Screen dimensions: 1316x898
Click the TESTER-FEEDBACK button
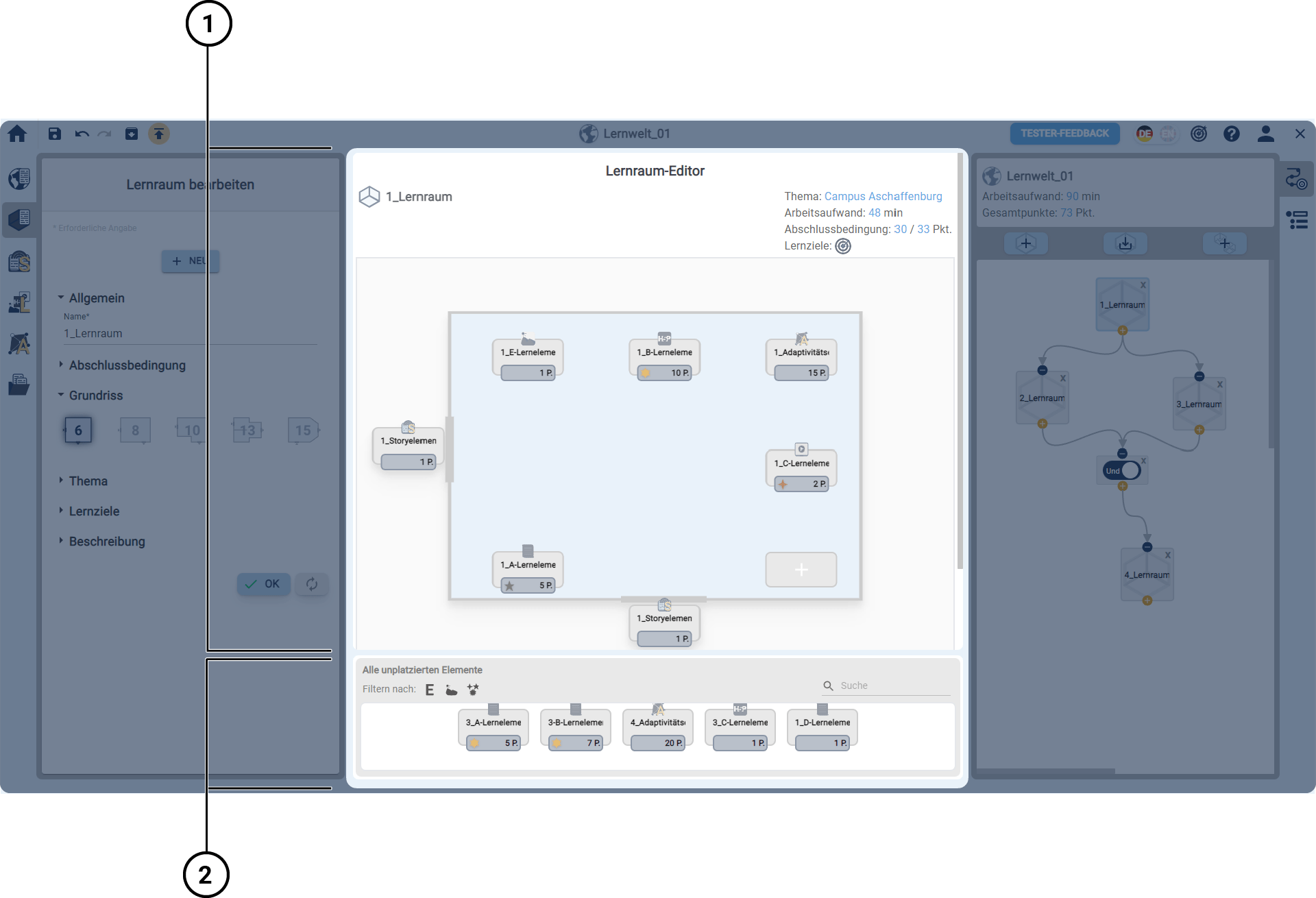[x=1064, y=134]
